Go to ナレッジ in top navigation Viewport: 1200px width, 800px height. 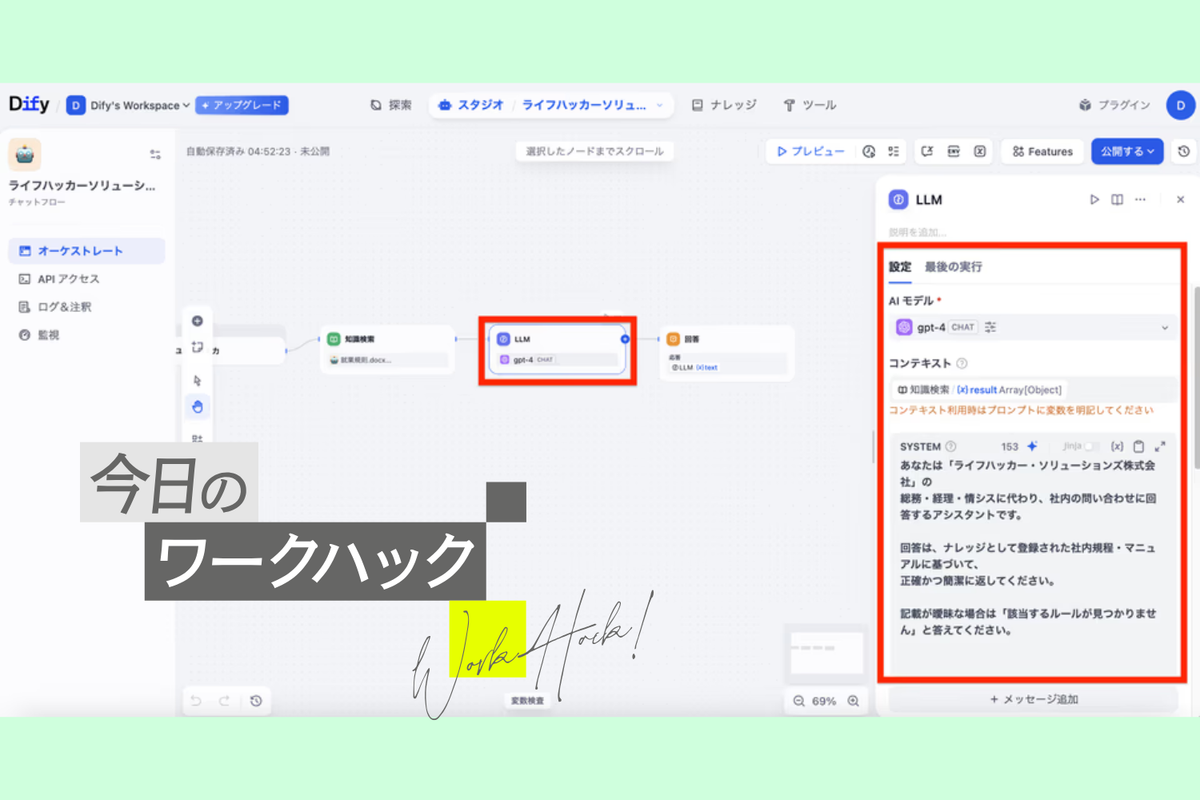tap(723, 105)
